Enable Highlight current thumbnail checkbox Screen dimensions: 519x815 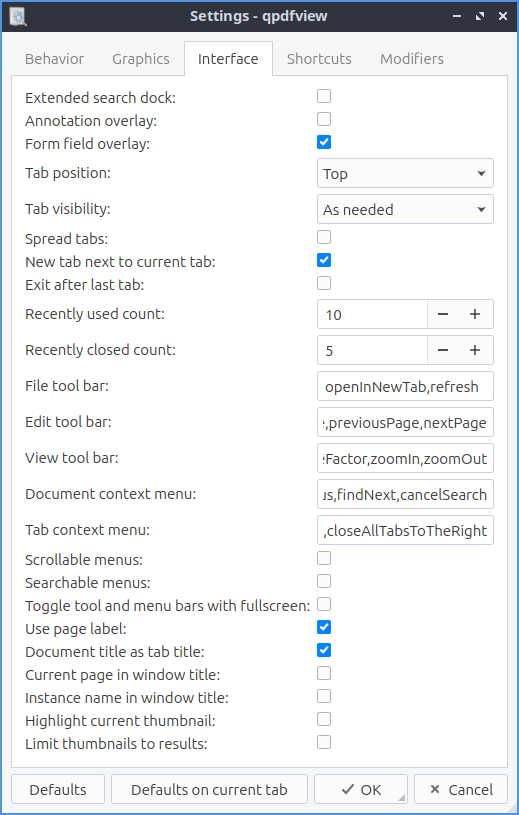pos(324,719)
